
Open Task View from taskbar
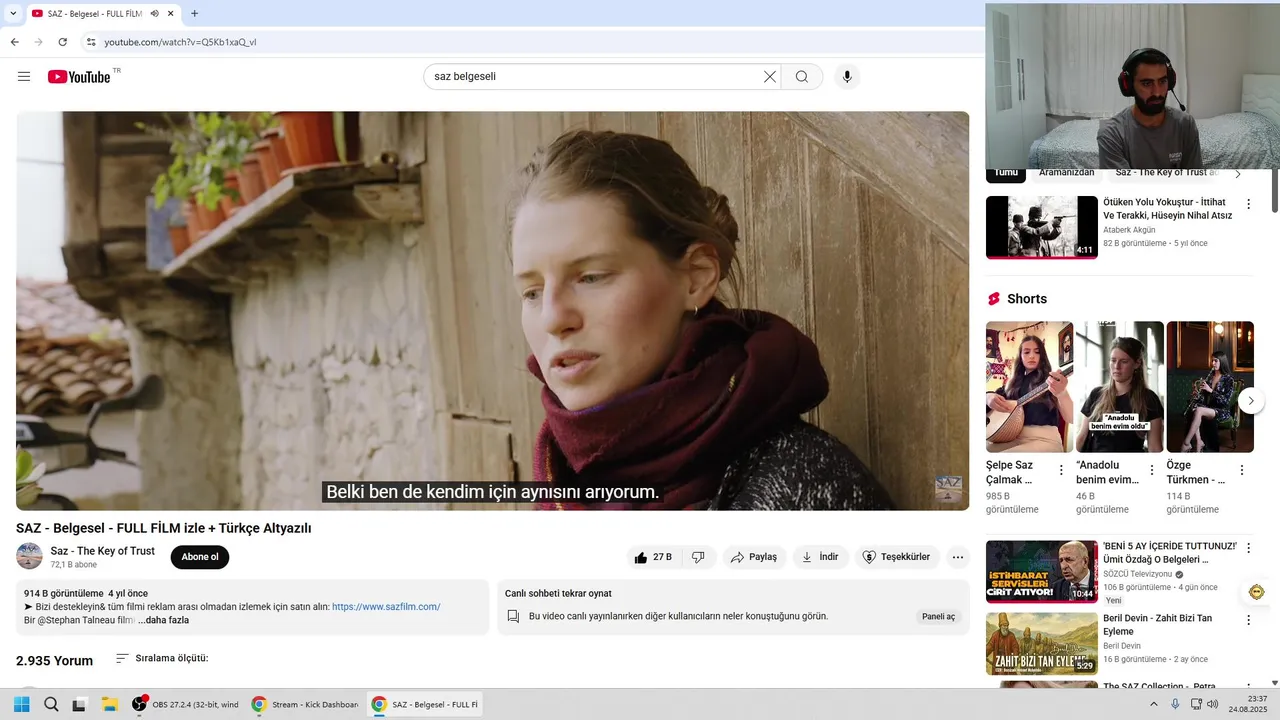click(x=79, y=704)
